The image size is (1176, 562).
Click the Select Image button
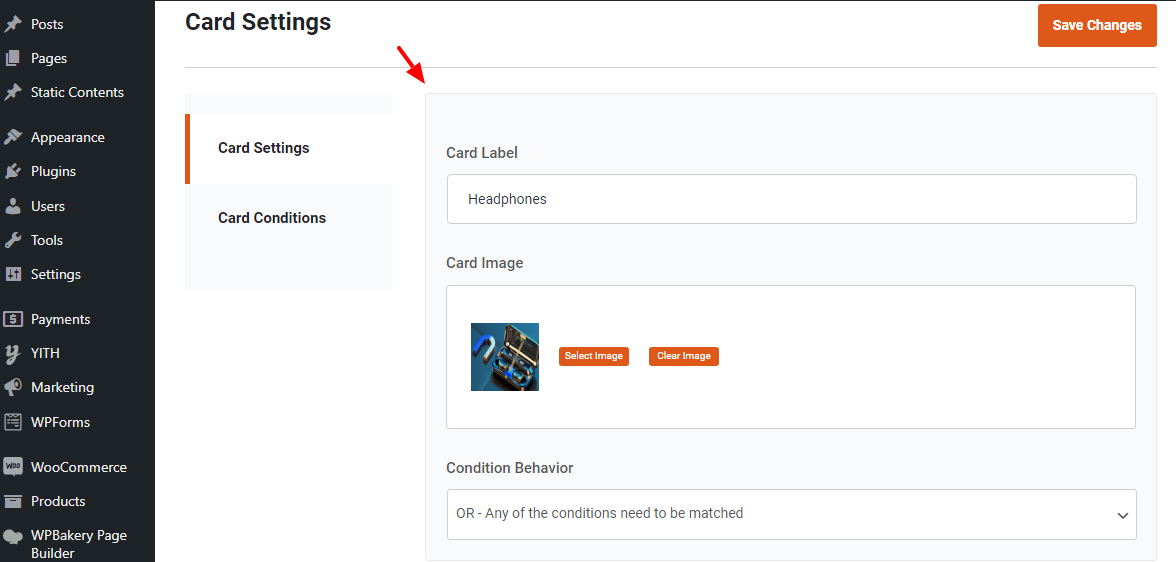(594, 356)
